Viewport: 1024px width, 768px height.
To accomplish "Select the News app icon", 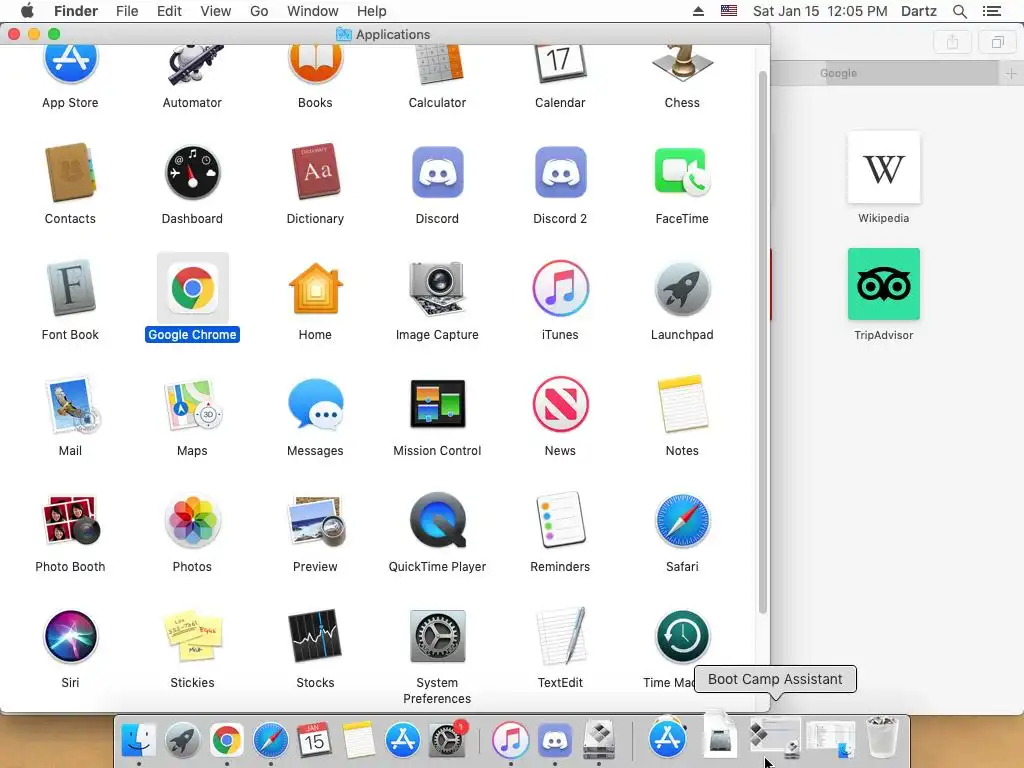I will coord(560,404).
